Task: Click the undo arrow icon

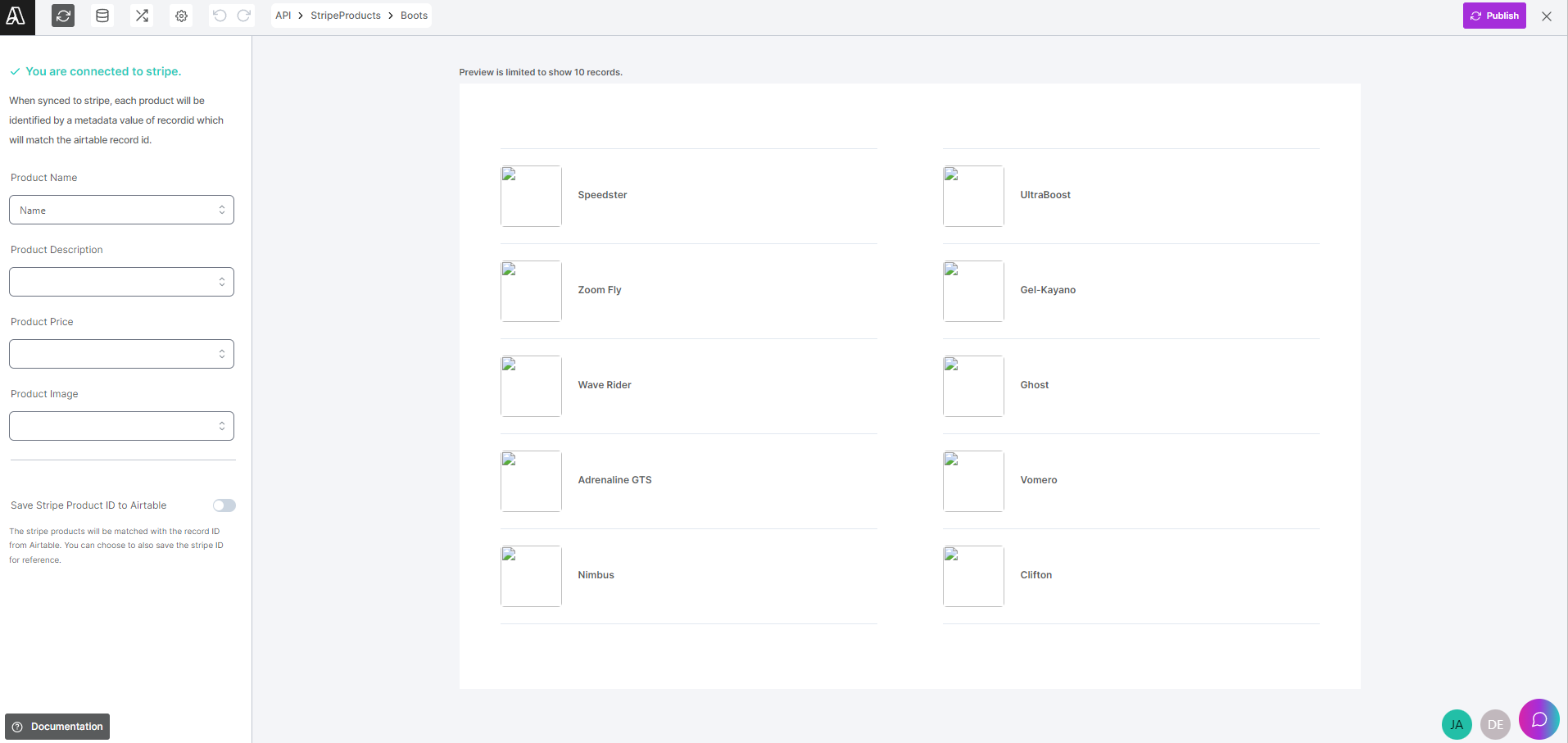Action: point(220,16)
